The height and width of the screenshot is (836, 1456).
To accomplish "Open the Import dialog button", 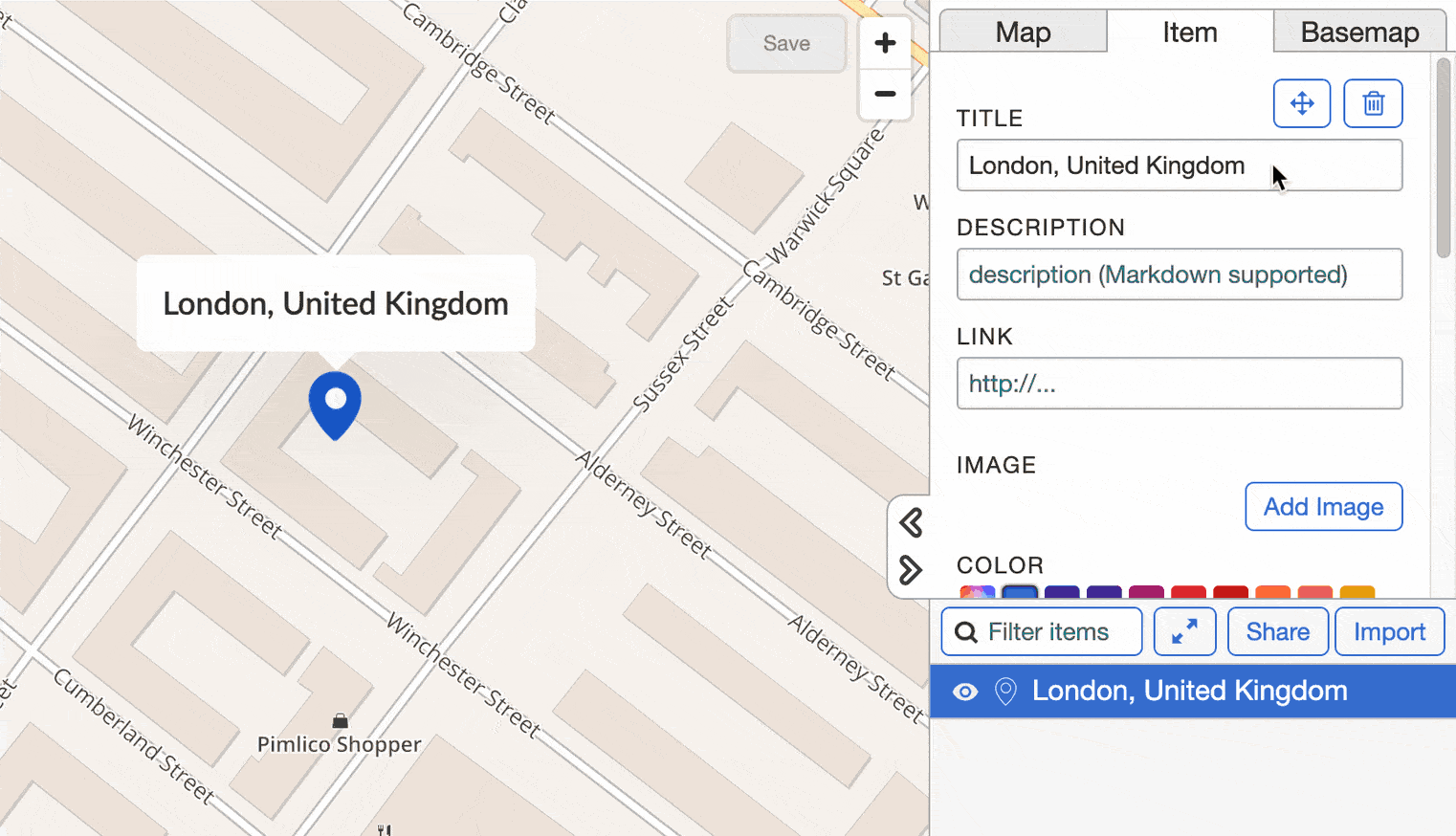I will click(x=1389, y=631).
